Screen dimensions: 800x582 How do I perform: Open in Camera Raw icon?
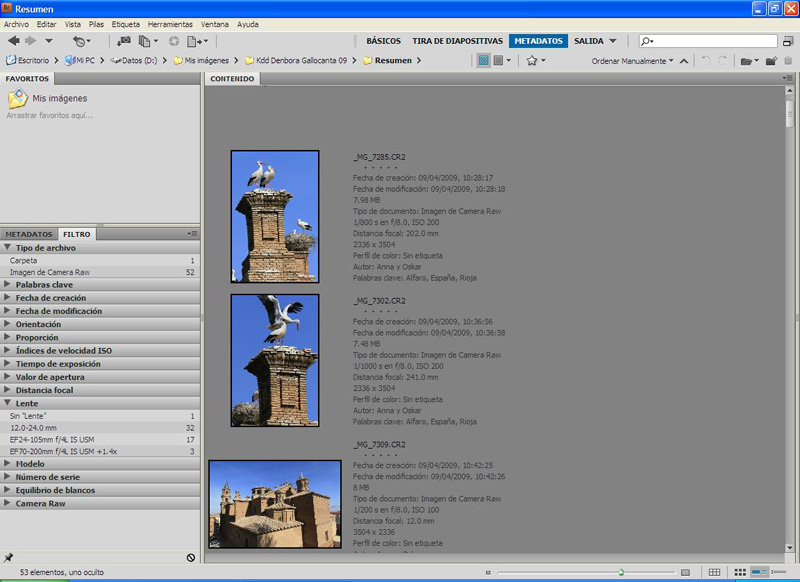174,41
